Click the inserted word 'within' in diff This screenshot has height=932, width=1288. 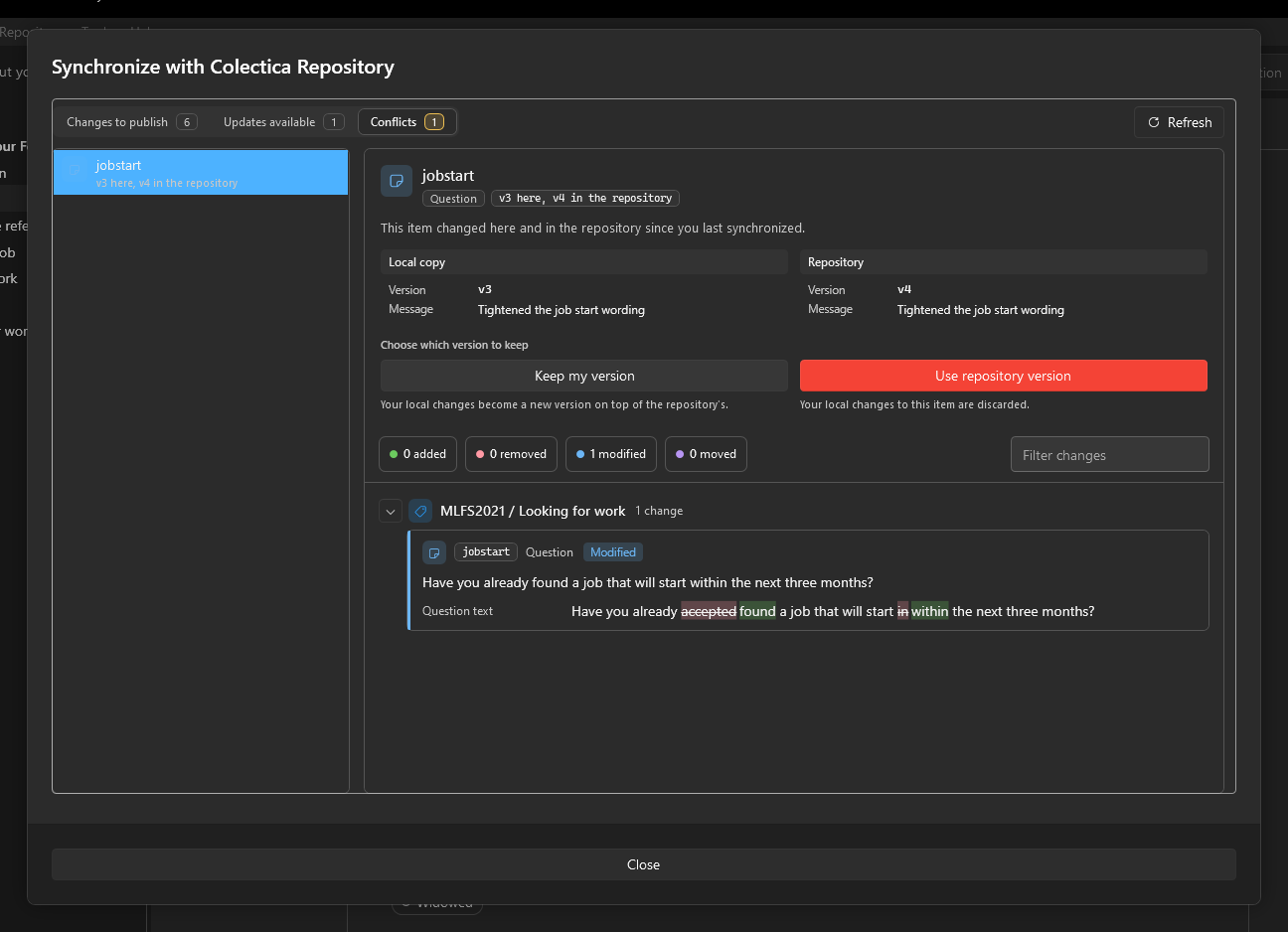coord(929,611)
